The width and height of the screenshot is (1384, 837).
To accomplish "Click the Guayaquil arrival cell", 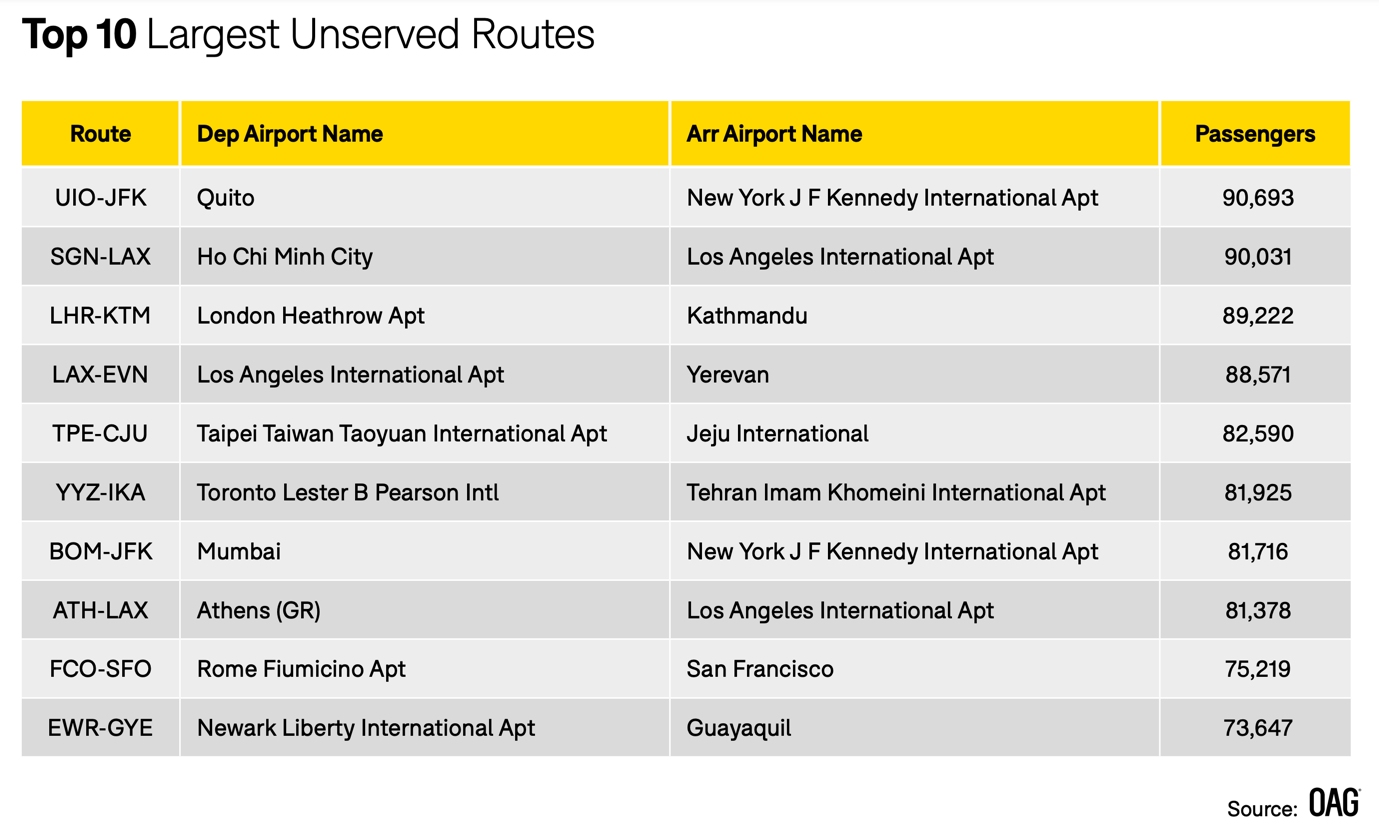I will pos(739,728).
